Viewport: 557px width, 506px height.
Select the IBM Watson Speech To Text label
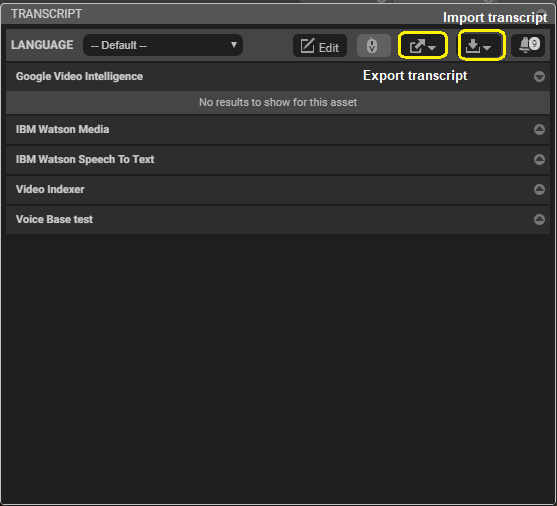point(85,159)
